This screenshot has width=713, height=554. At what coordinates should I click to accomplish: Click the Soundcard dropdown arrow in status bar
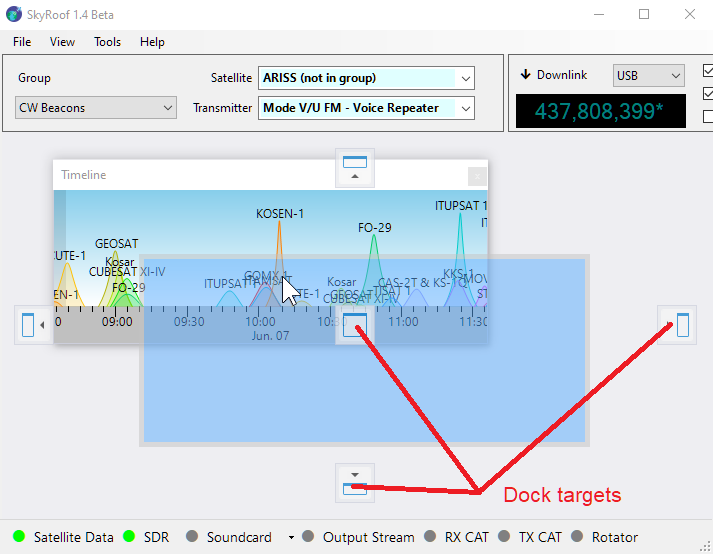[x=291, y=537]
